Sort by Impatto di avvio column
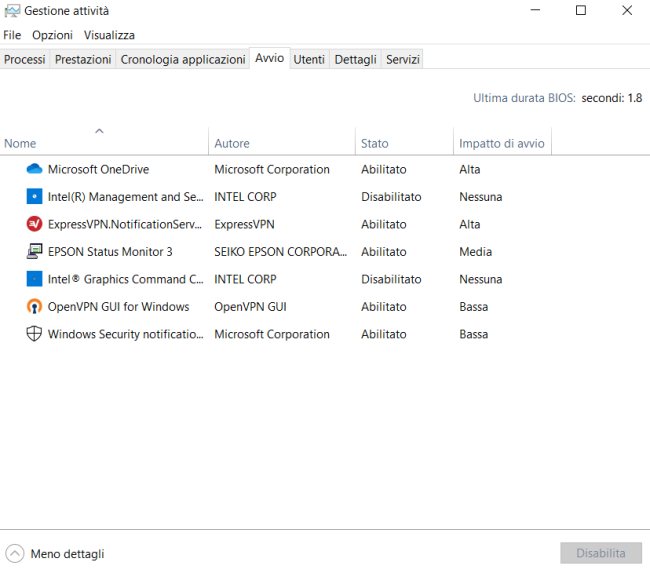Image resolution: width=650 pixels, height=573 pixels. [502, 141]
